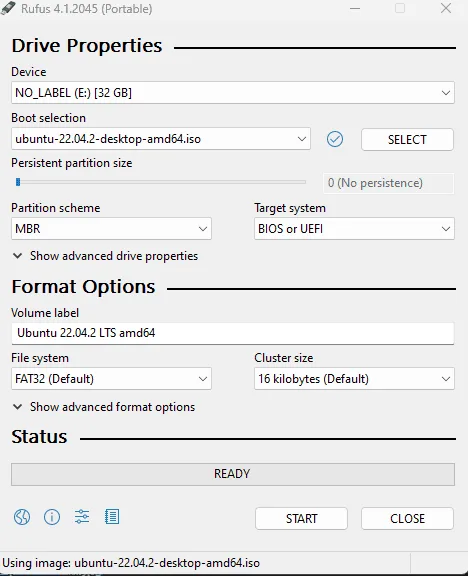This screenshot has width=468, height=576.
Task: Open the File system FAT32 dropdown
Action: pos(111,379)
